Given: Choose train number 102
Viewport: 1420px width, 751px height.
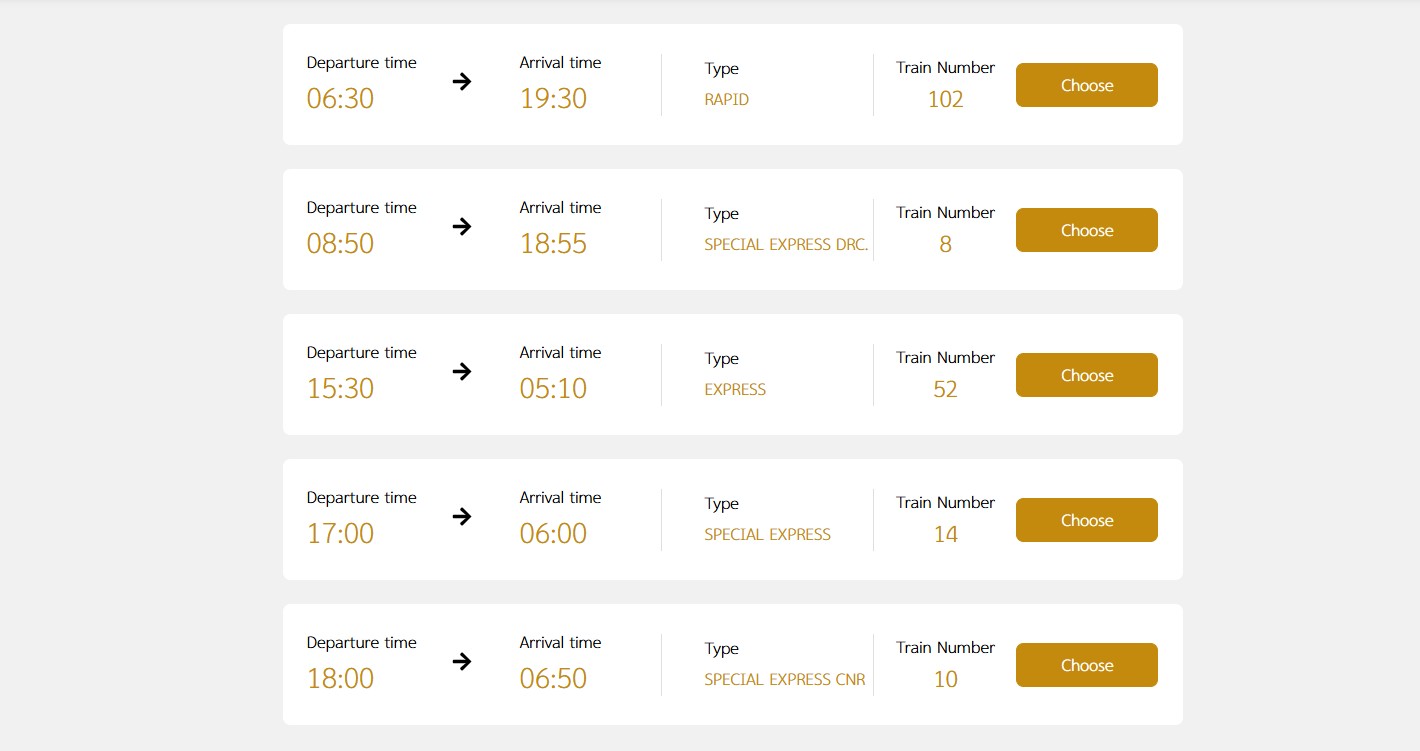Looking at the screenshot, I should [1086, 85].
